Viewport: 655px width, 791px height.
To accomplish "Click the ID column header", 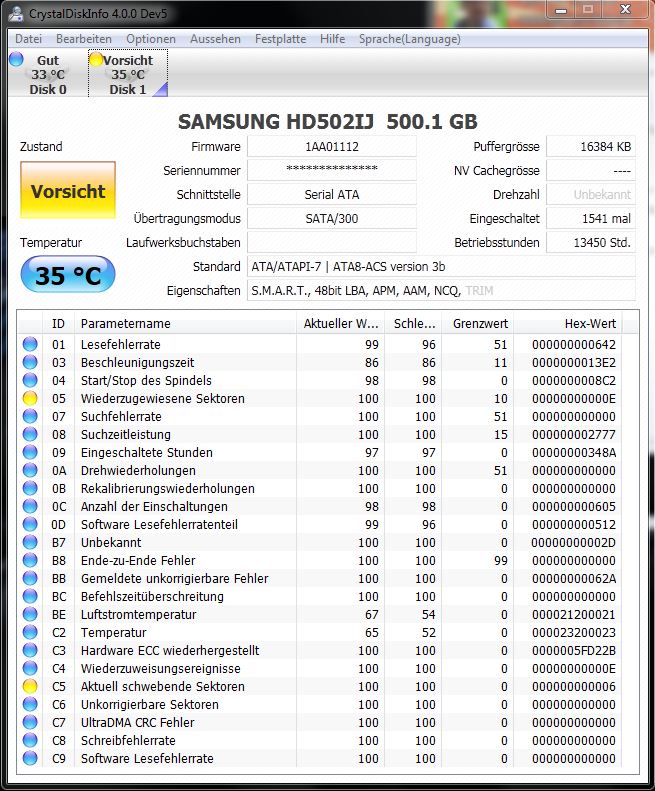I will tap(59, 323).
